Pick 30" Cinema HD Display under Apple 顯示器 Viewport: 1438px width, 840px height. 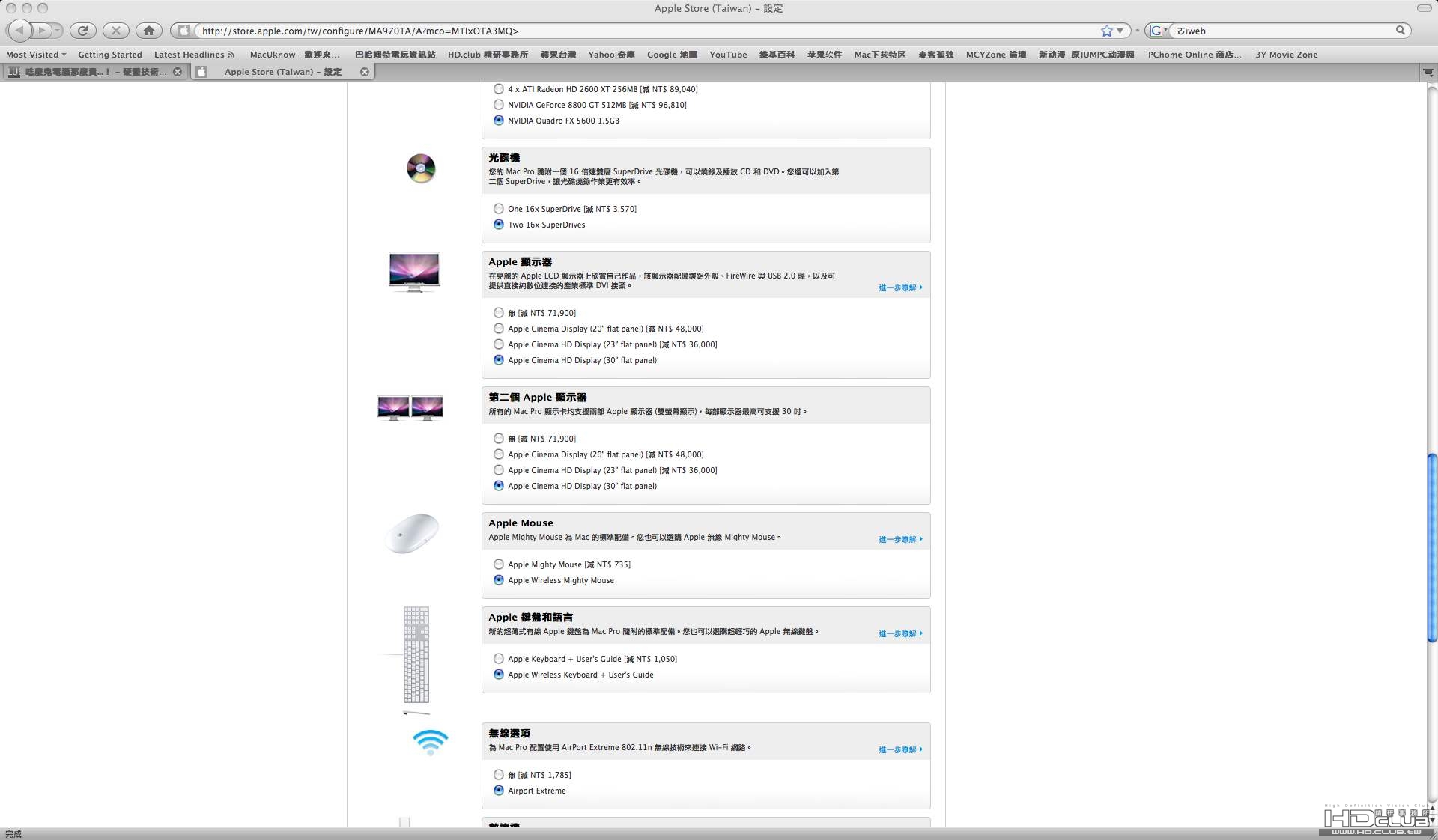498,360
